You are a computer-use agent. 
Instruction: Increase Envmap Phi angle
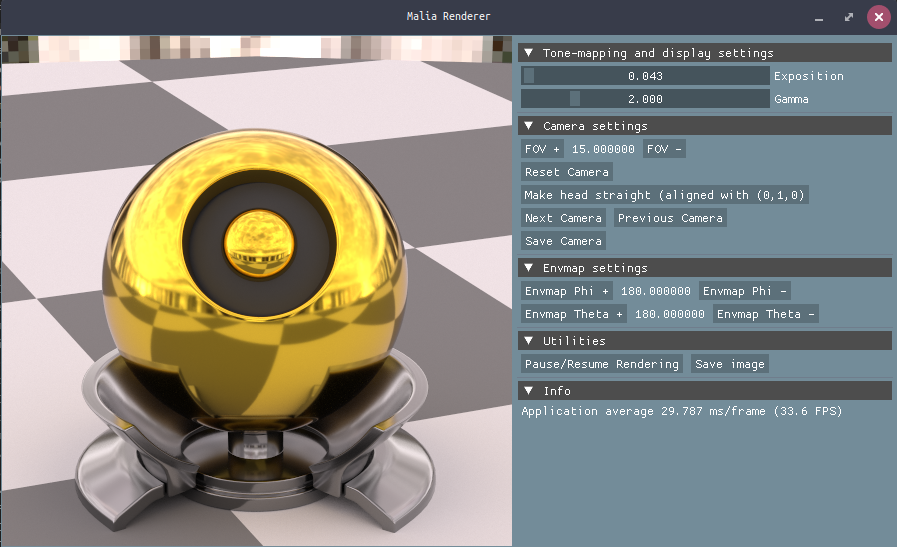(x=566, y=291)
